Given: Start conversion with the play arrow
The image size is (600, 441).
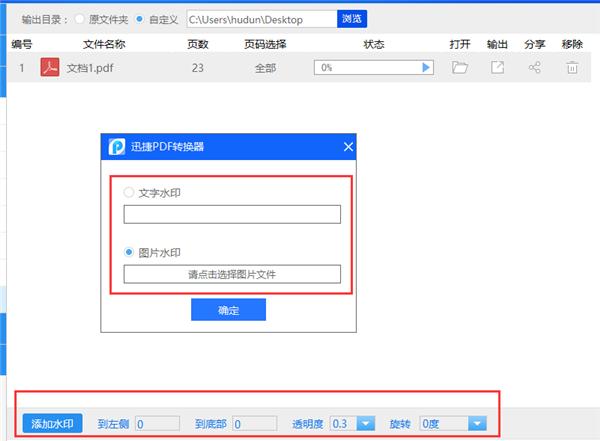Looking at the screenshot, I should click(426, 68).
